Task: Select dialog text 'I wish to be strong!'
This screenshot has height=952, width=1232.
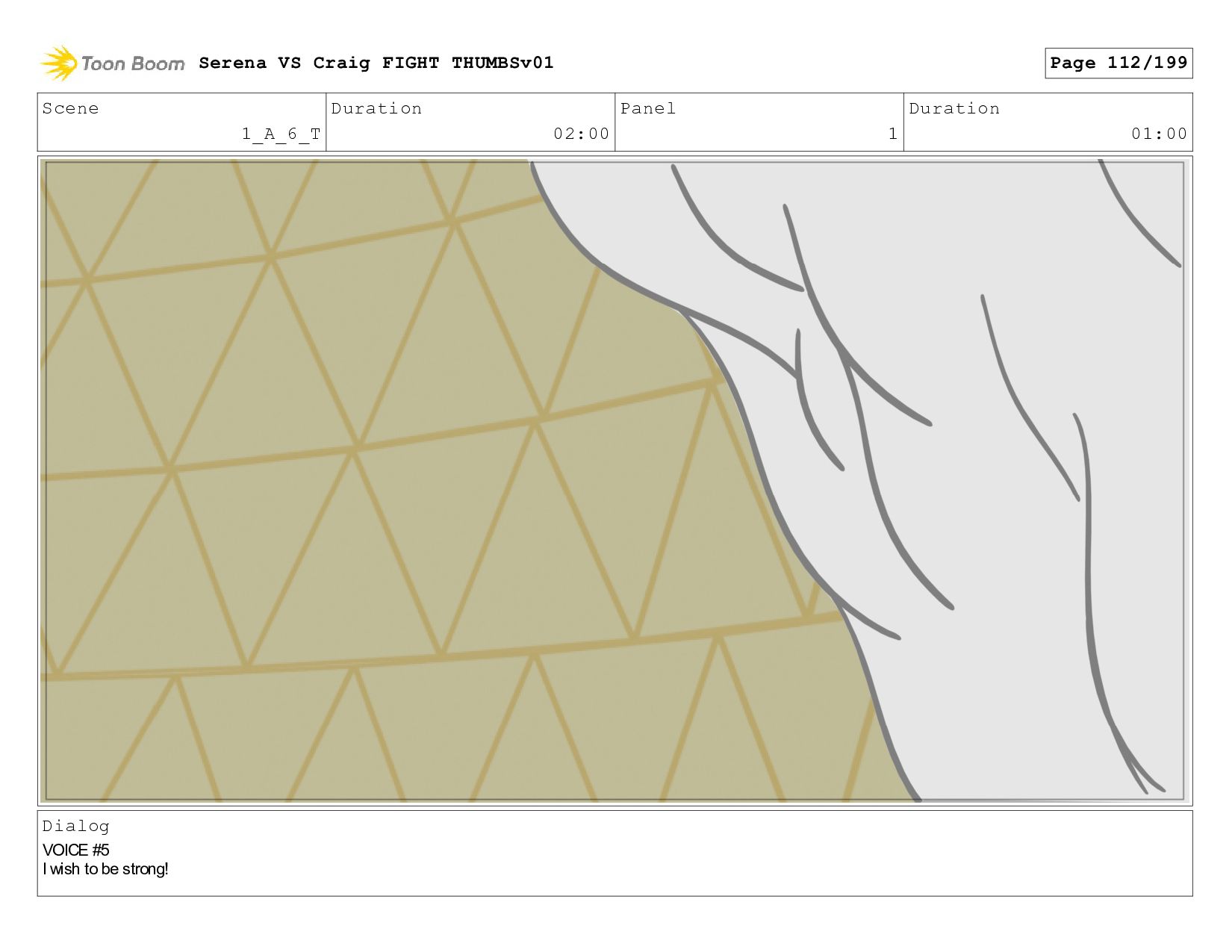Action: [105, 869]
